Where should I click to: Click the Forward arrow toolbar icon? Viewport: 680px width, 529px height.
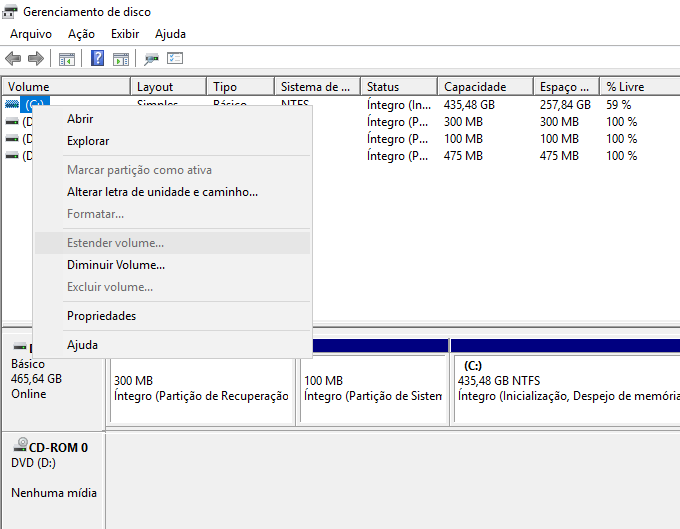[x=36, y=58]
